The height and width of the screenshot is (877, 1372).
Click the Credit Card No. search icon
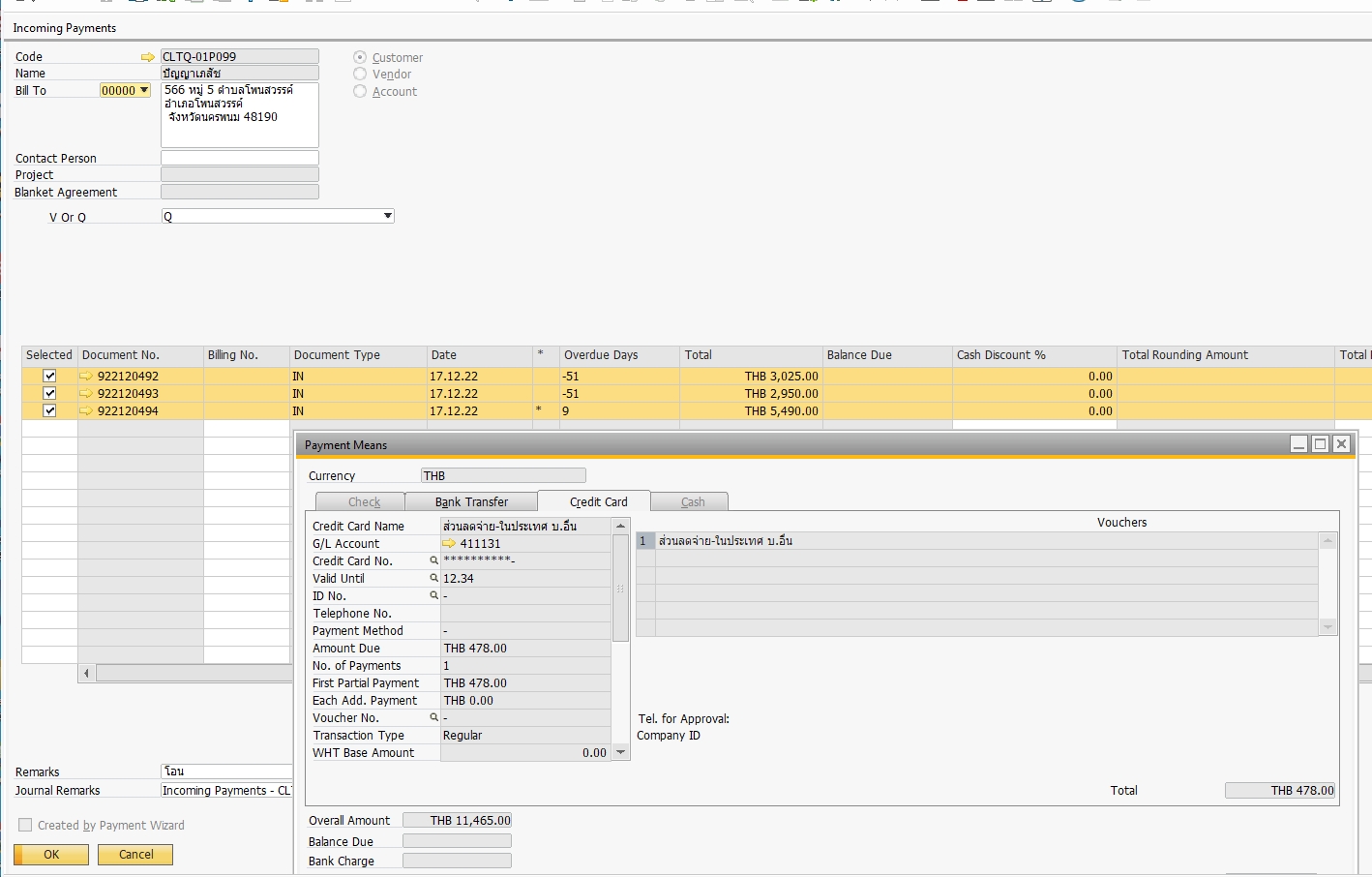433,561
